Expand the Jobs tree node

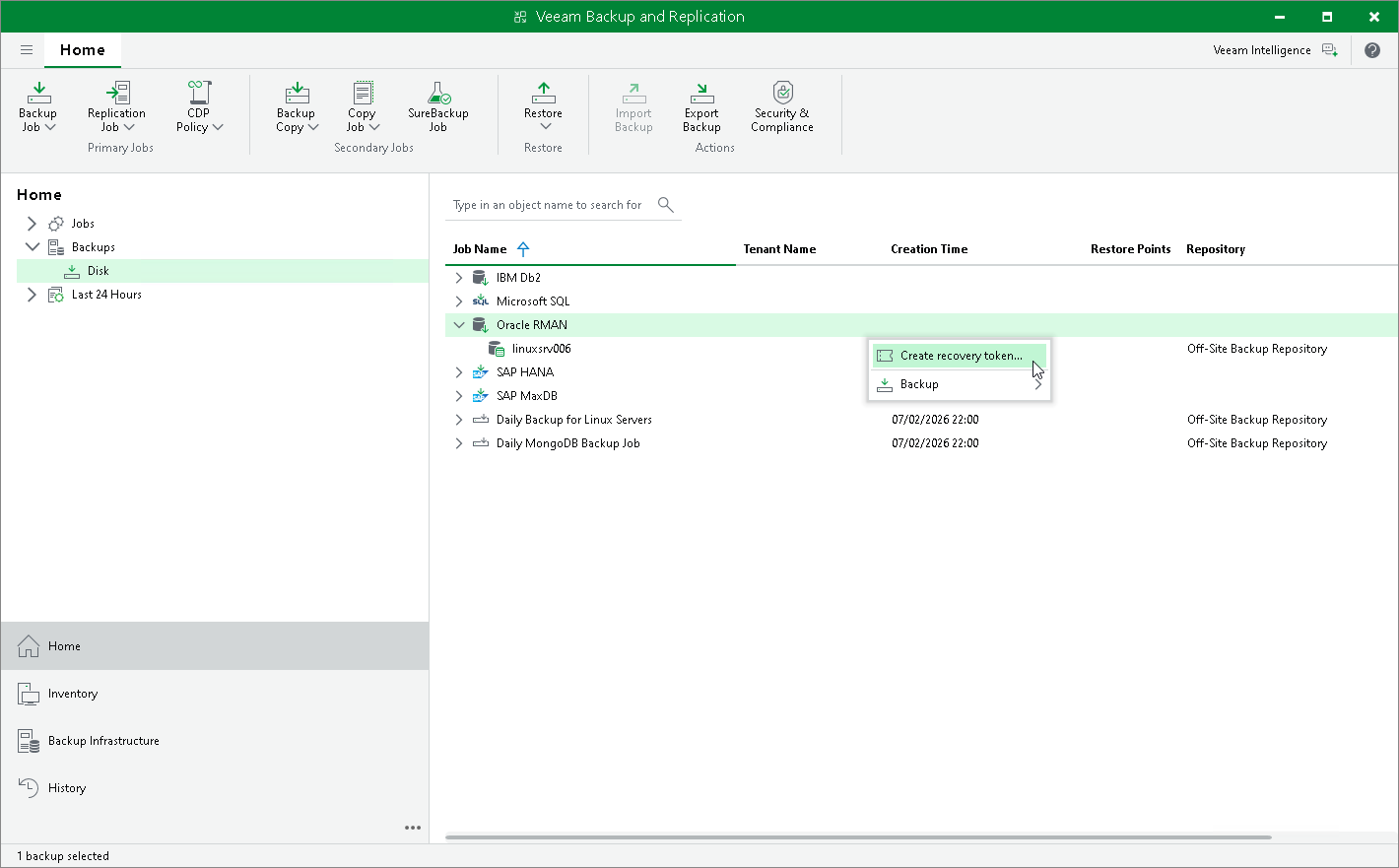pos(32,224)
